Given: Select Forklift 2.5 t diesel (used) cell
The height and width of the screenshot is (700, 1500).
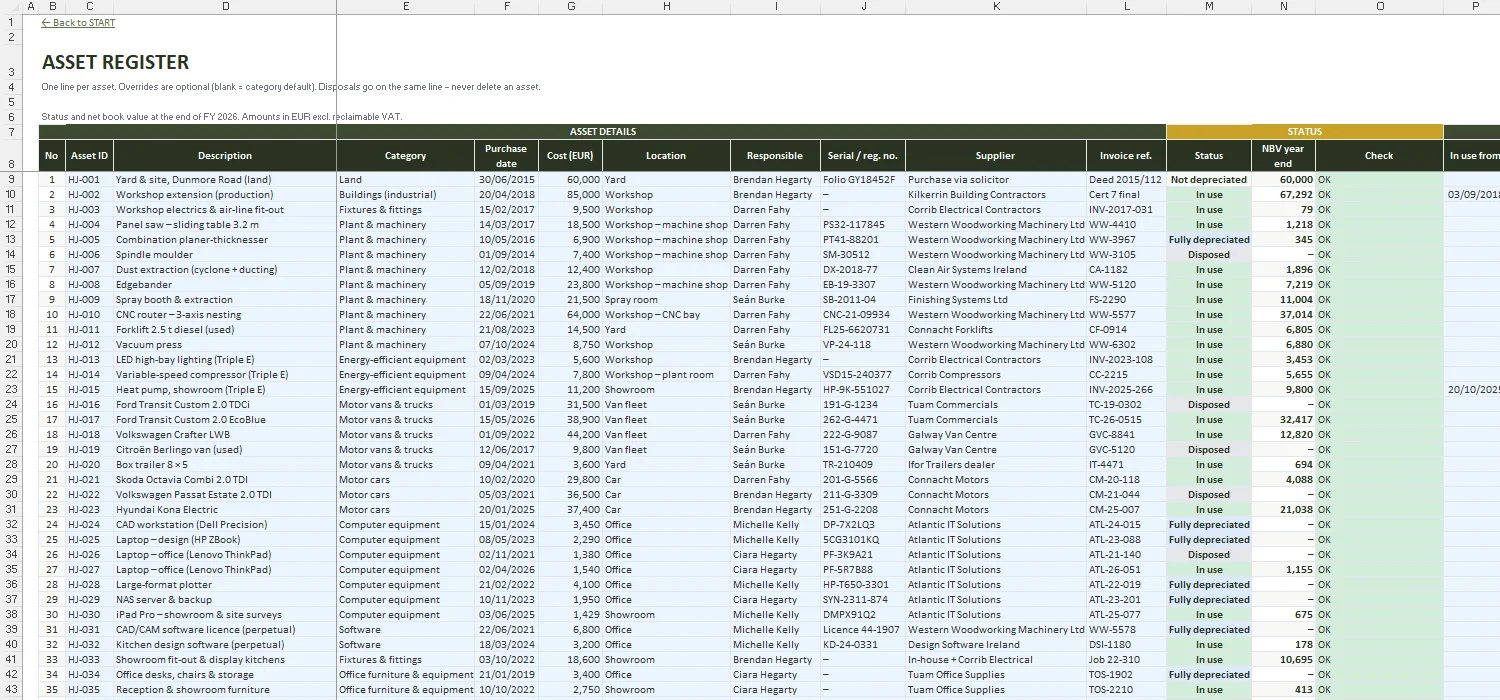Looking at the screenshot, I should pos(225,330).
